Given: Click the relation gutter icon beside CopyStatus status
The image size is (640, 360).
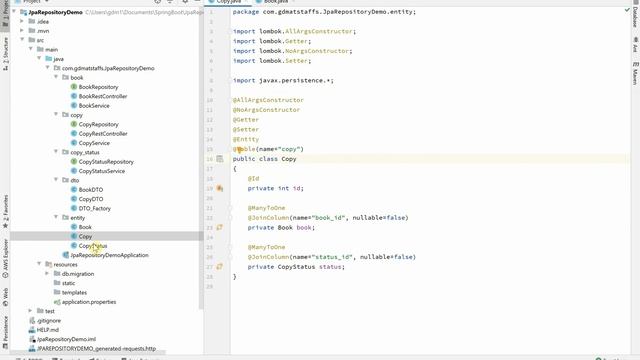Looking at the screenshot, I should (220, 267).
